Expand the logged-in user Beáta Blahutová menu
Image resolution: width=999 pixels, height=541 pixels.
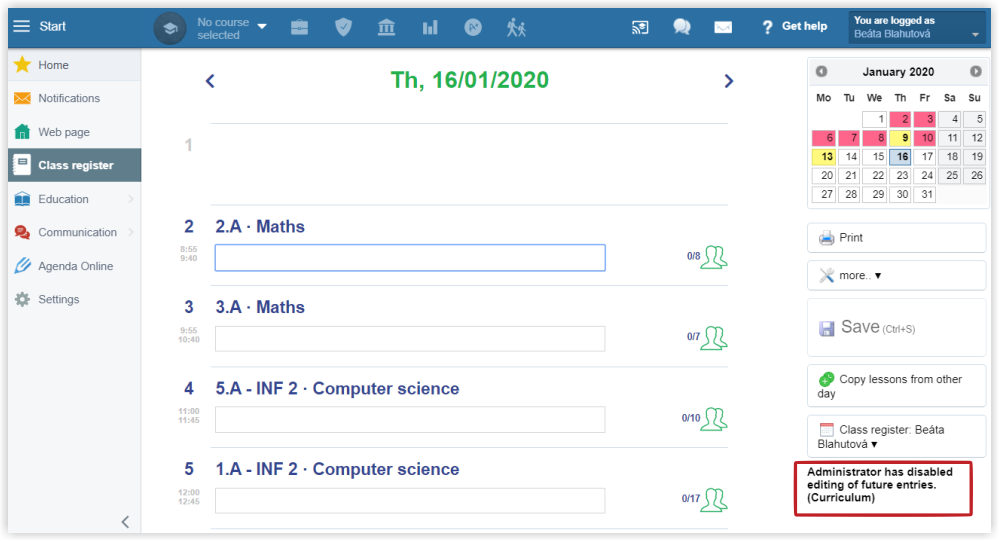[x=917, y=27]
